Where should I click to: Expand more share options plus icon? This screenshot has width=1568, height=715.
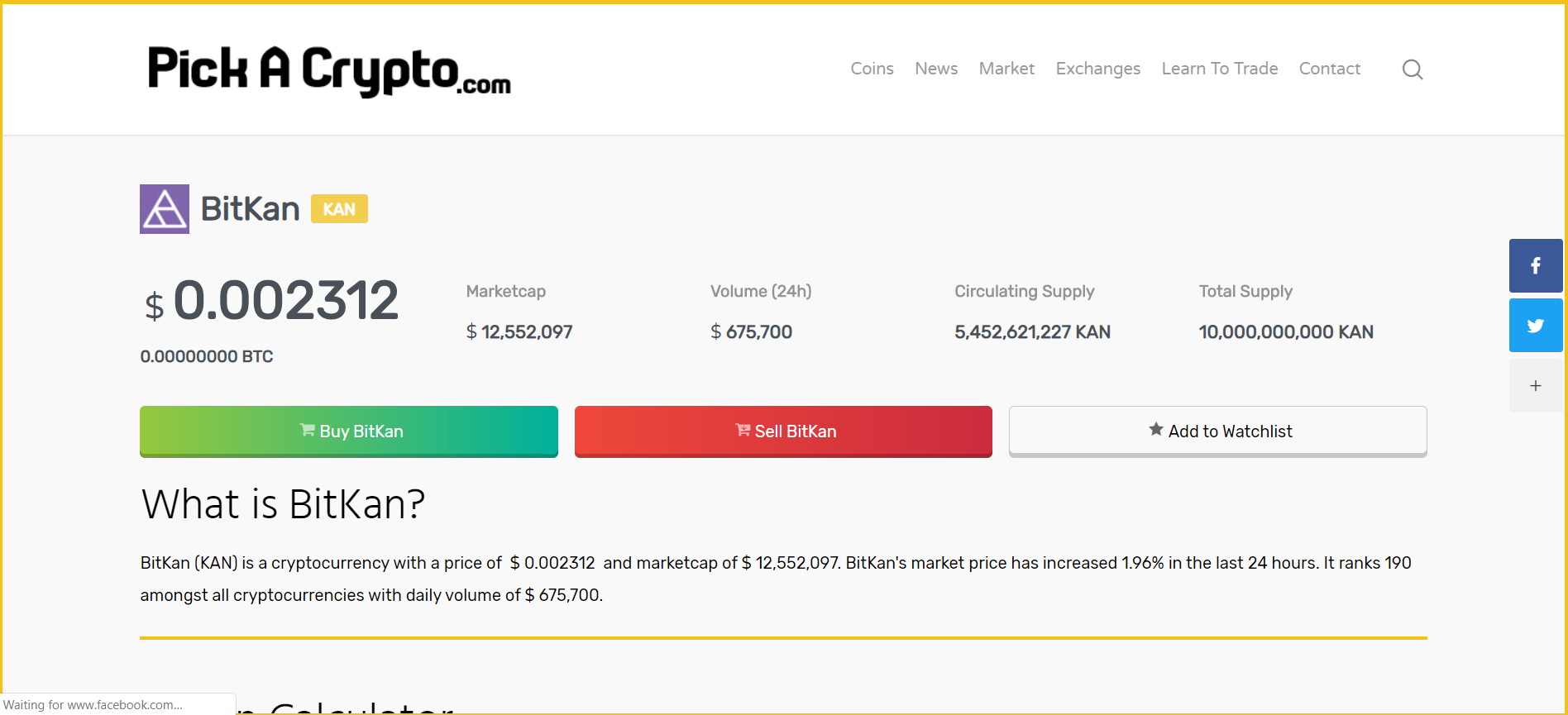[1536, 386]
